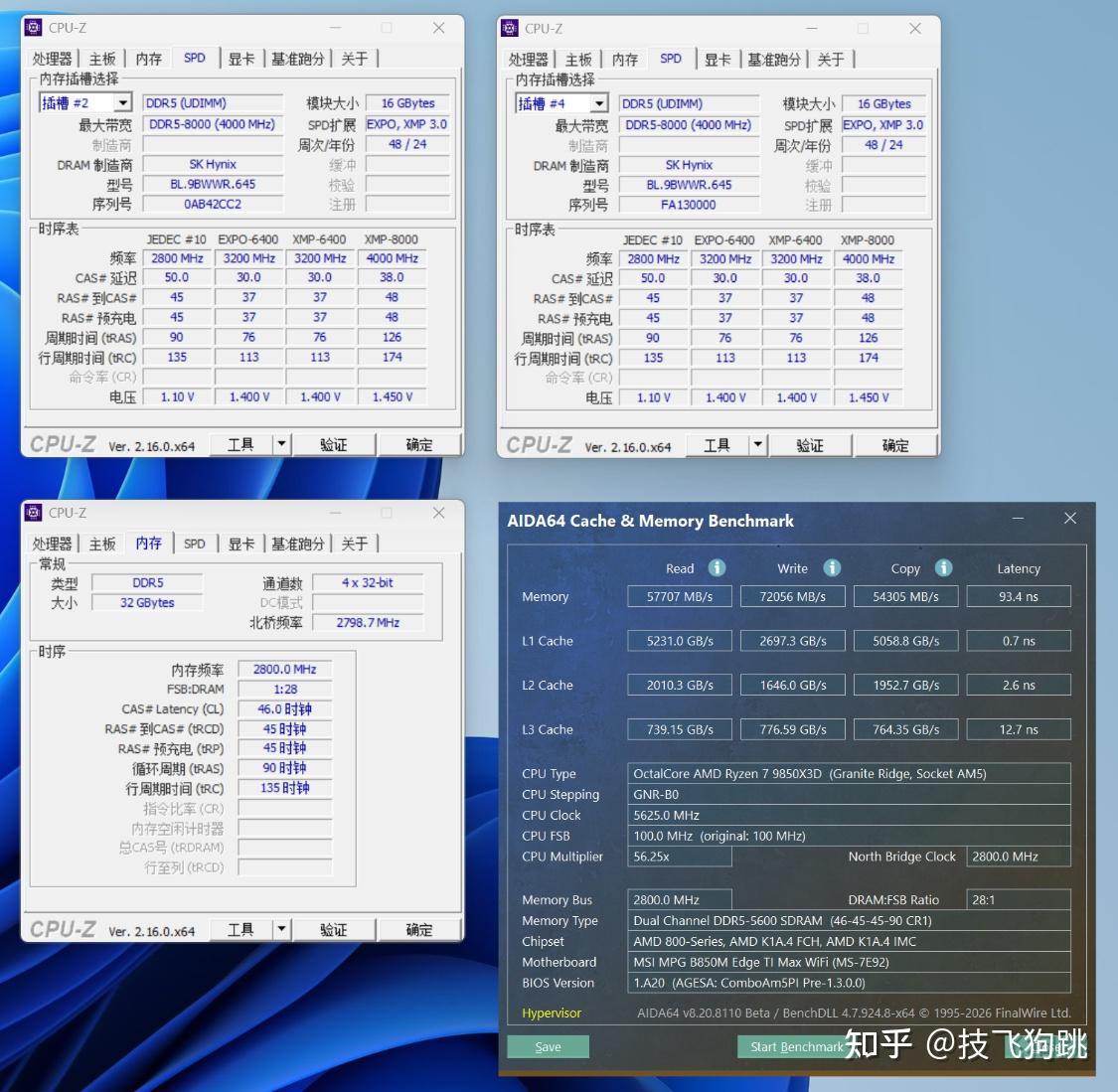This screenshot has width=1118, height=1092.
Task: Expand 工具 arrow in slot #2 CPU-Z window
Action: click(x=281, y=445)
